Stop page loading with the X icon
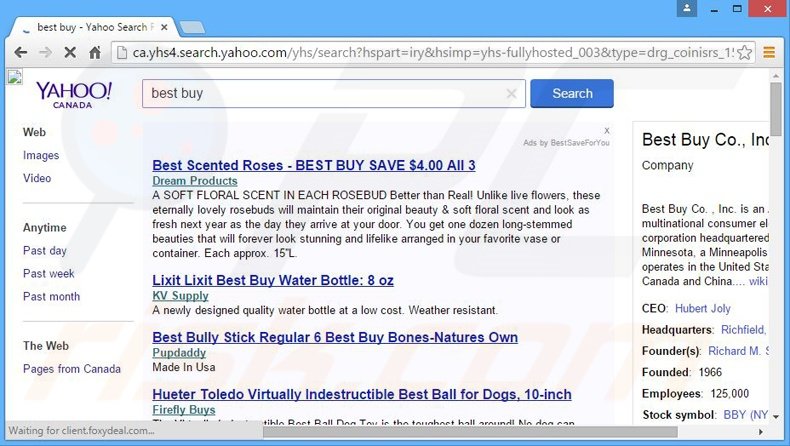This screenshot has height=446, width=790. click(70, 52)
